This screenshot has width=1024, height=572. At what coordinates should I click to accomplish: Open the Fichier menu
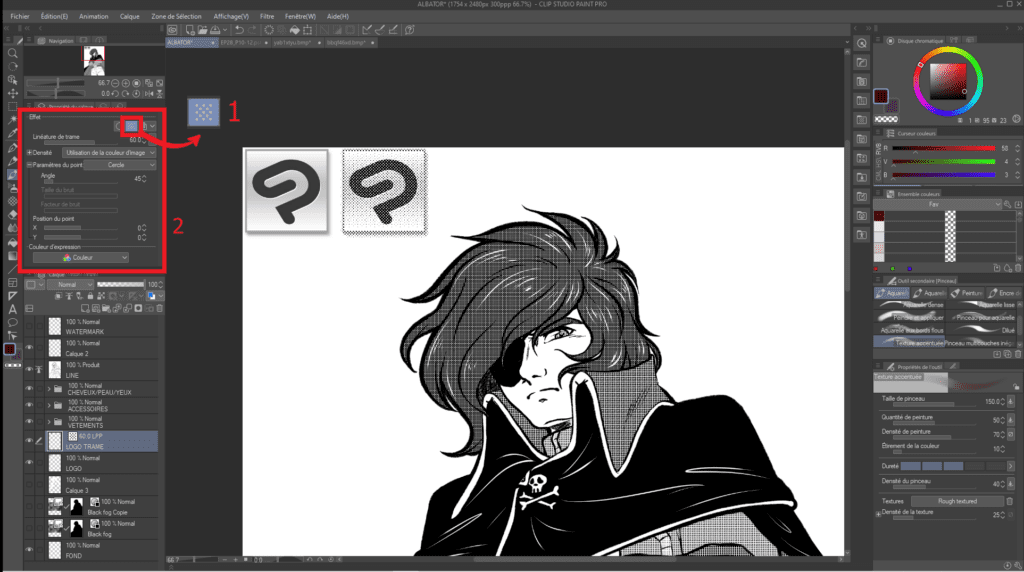(20, 16)
